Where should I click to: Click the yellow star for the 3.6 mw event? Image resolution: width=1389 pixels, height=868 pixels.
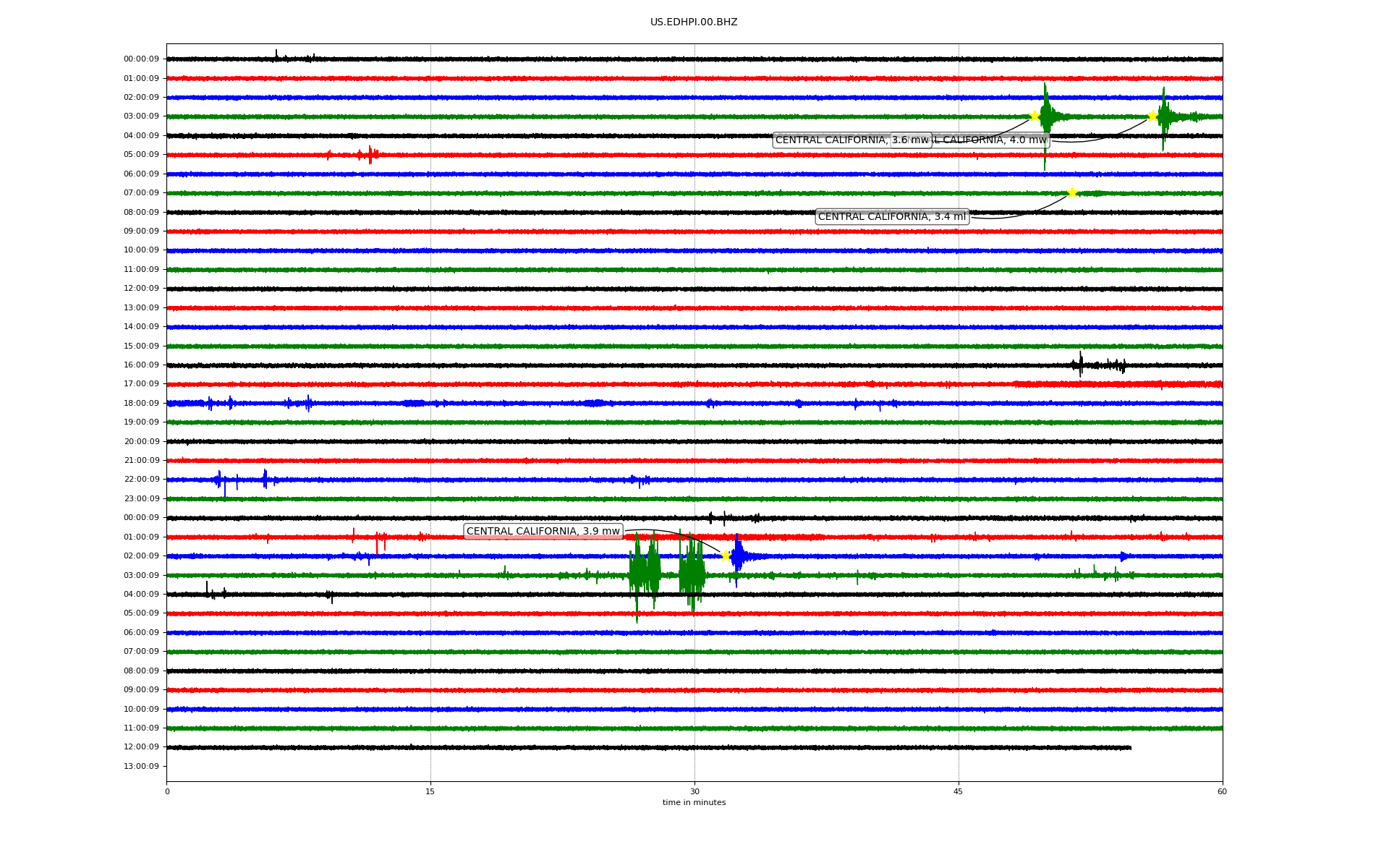click(x=1035, y=116)
